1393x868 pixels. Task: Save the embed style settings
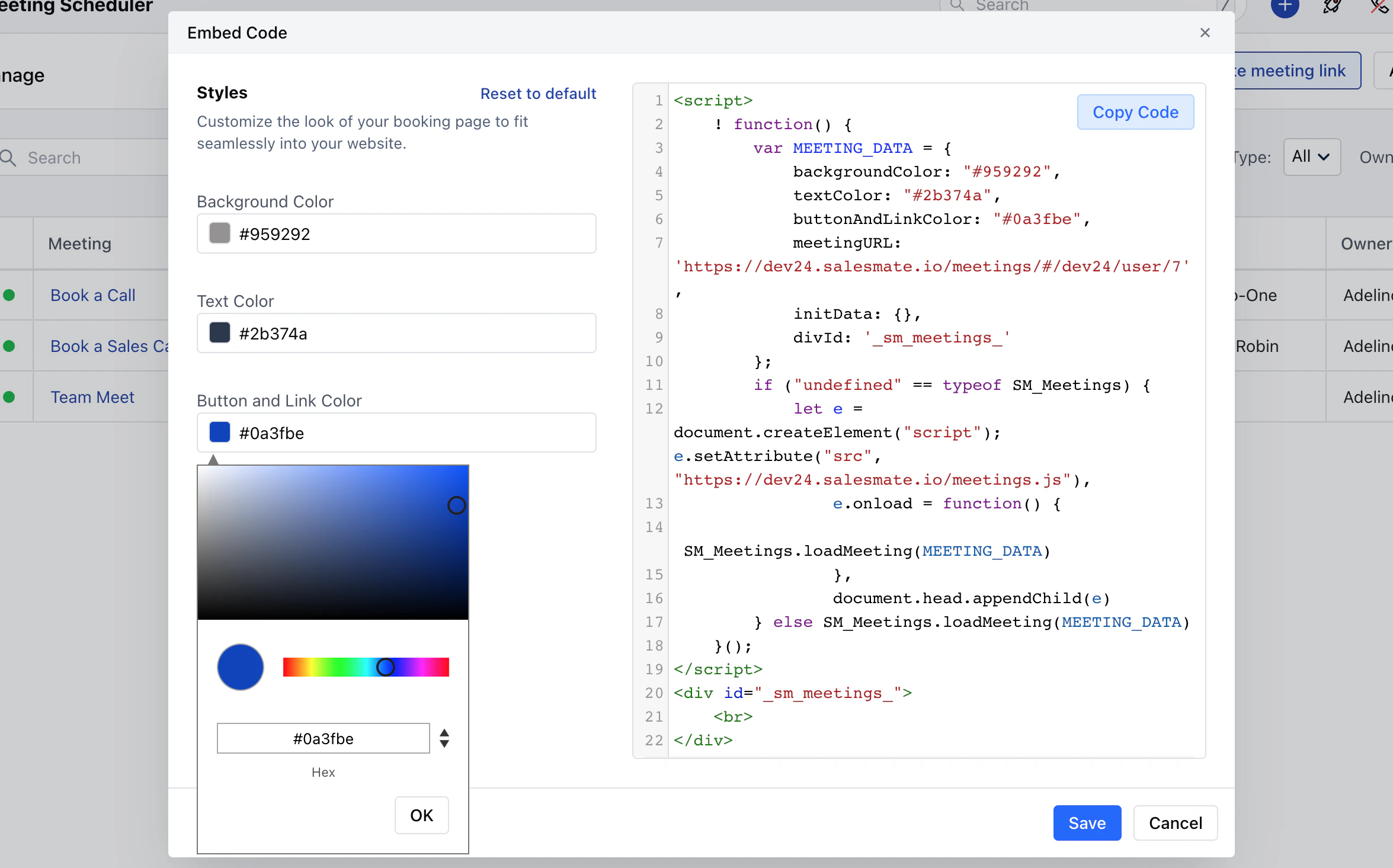(1087, 822)
